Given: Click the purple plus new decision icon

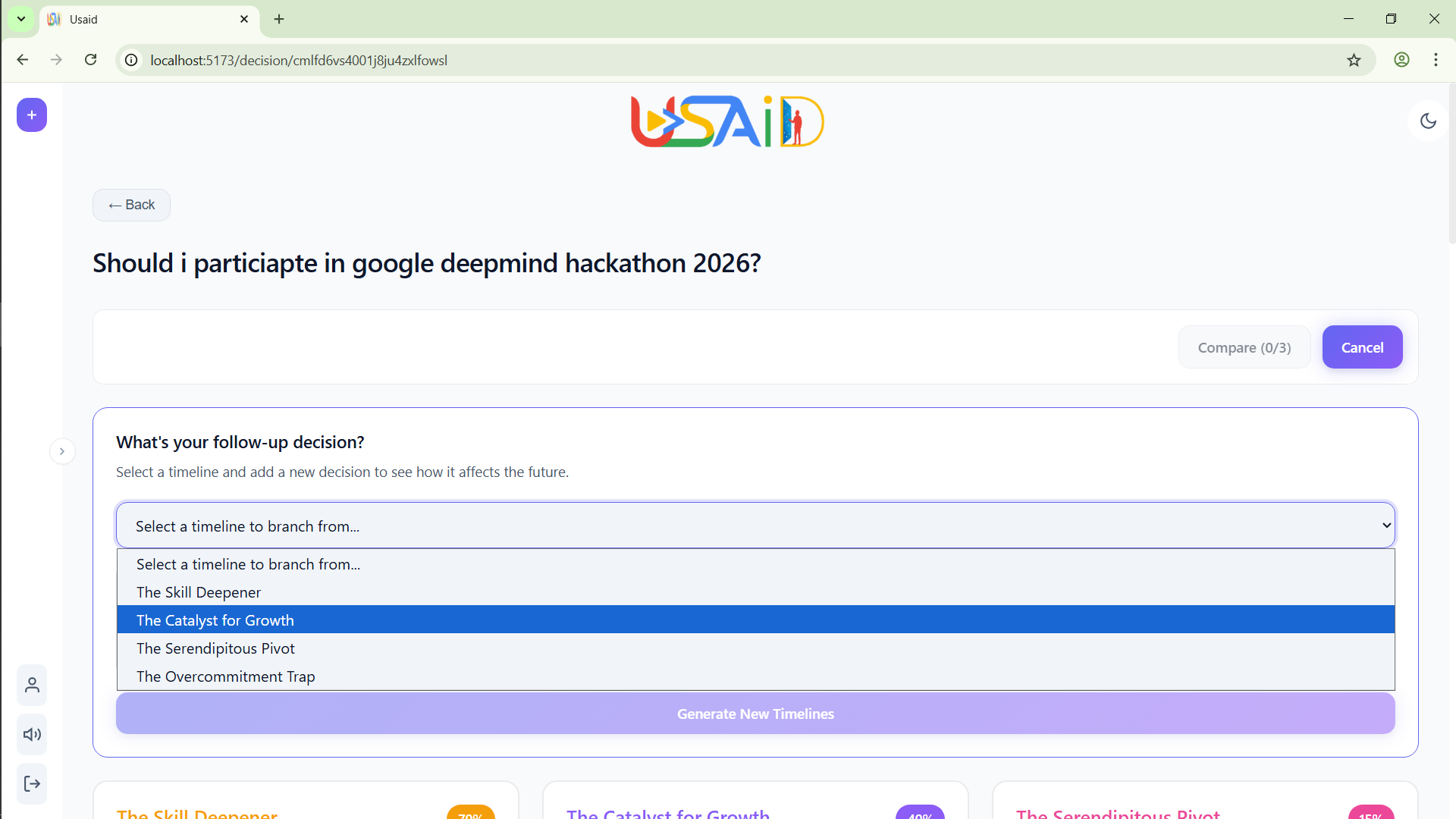Looking at the screenshot, I should pyautogui.click(x=32, y=115).
